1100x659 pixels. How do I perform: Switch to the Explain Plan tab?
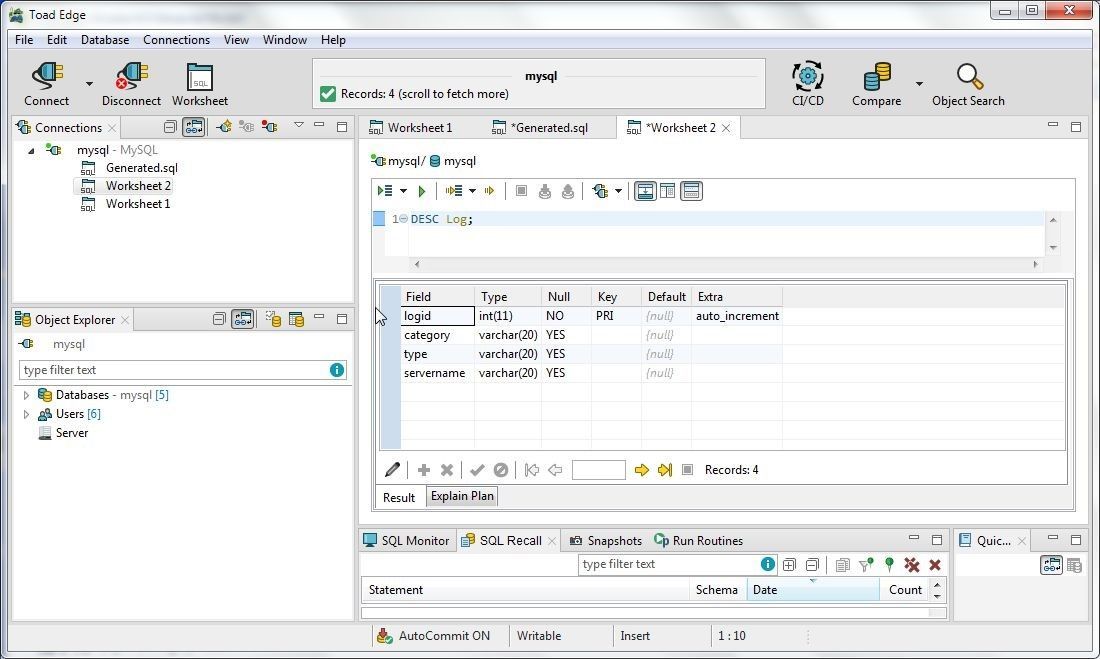tap(462, 496)
